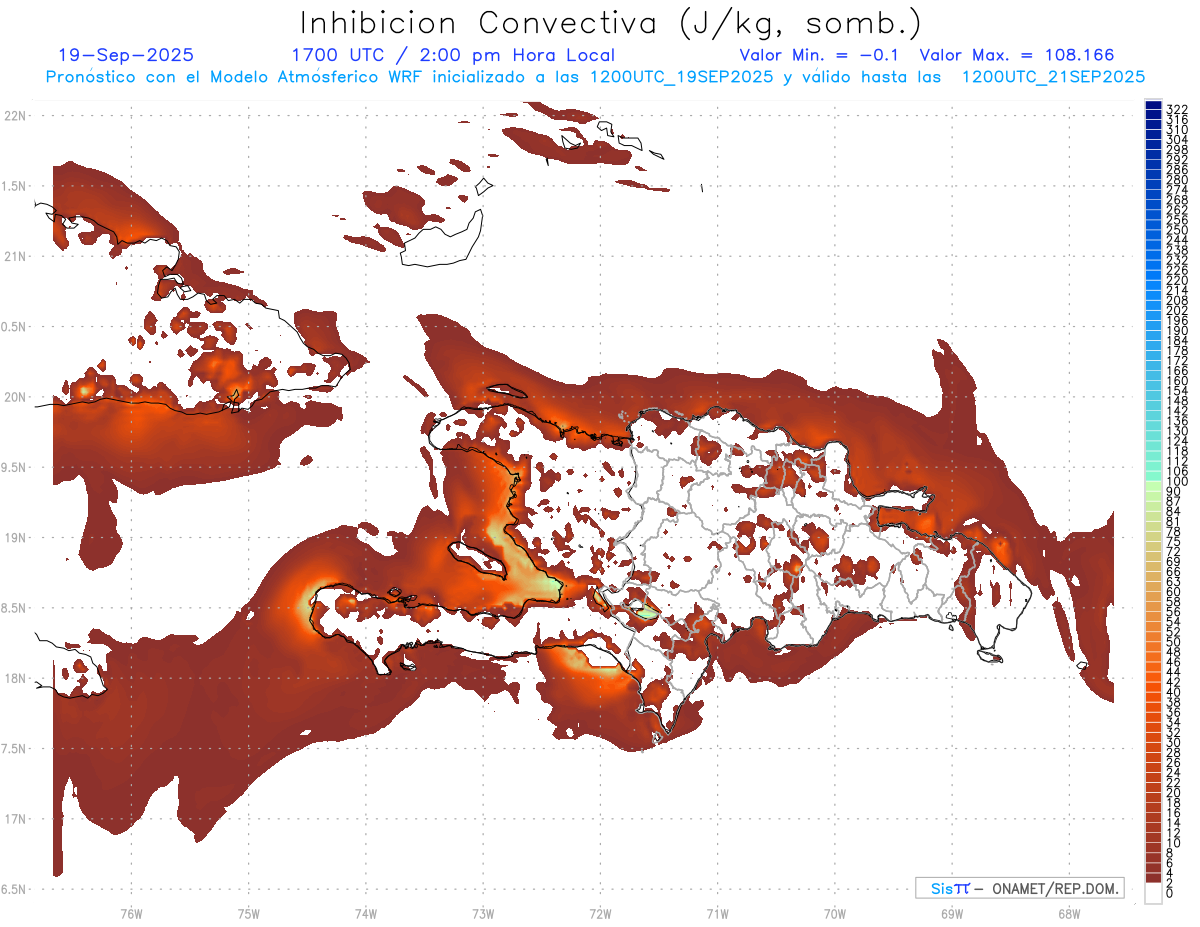Select the orange 40 colorbar level
This screenshot has height=927, width=1200.
[x=1153, y=692]
